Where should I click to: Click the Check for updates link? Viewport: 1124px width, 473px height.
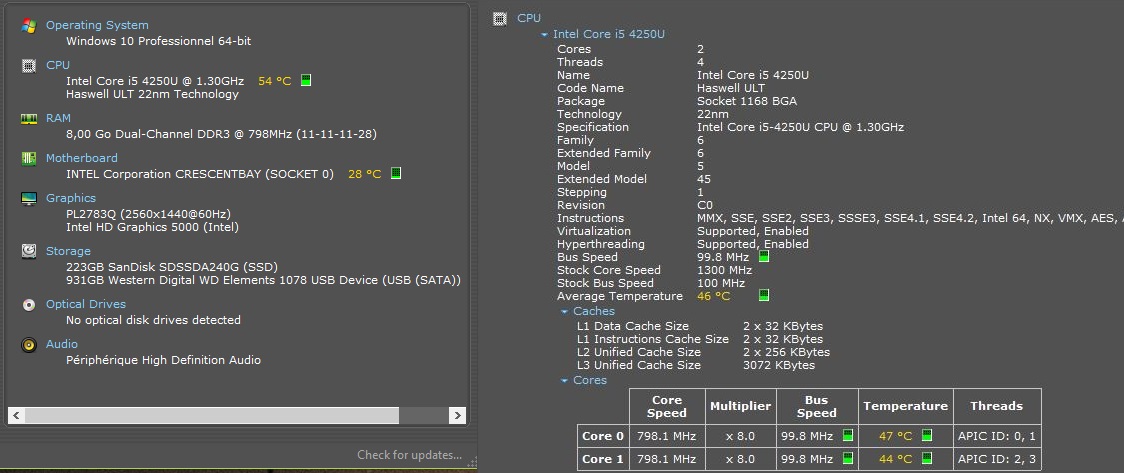[409, 455]
